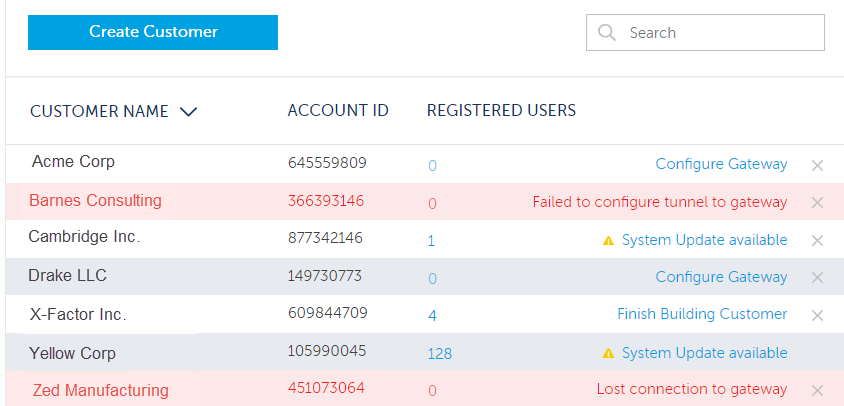The height and width of the screenshot is (406, 844).
Task: Delete the Acme Corp row
Action: click(x=817, y=165)
